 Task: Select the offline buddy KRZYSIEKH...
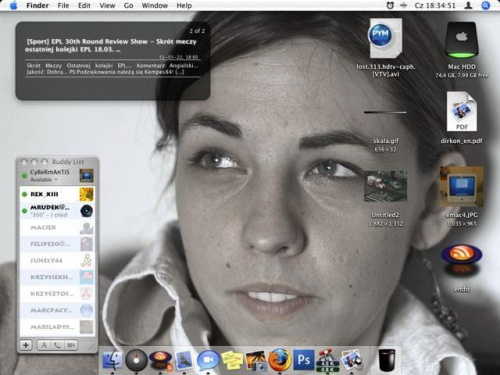57,277
